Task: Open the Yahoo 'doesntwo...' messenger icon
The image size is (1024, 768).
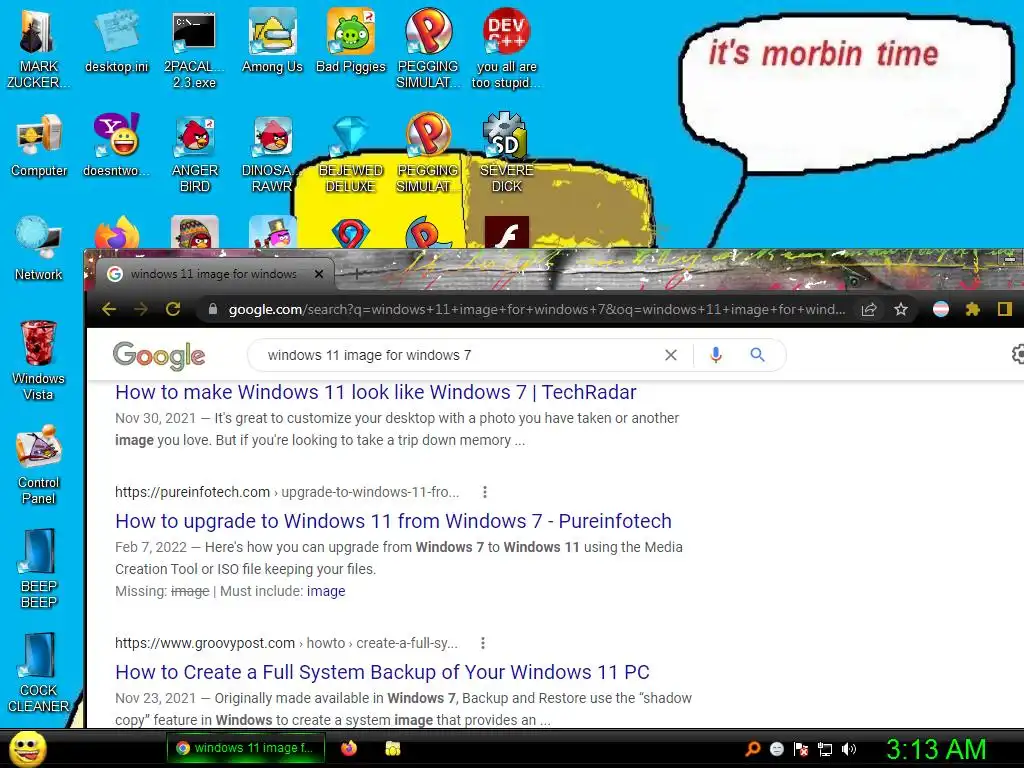Action: [116, 145]
